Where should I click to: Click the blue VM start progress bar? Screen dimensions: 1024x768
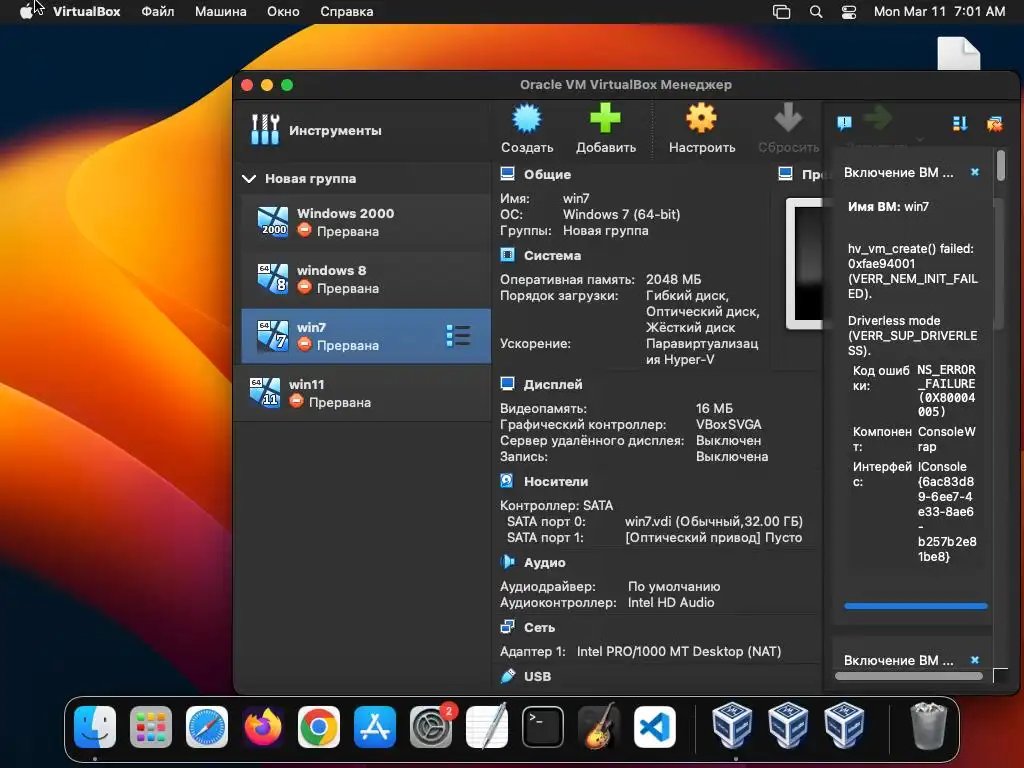[916, 606]
